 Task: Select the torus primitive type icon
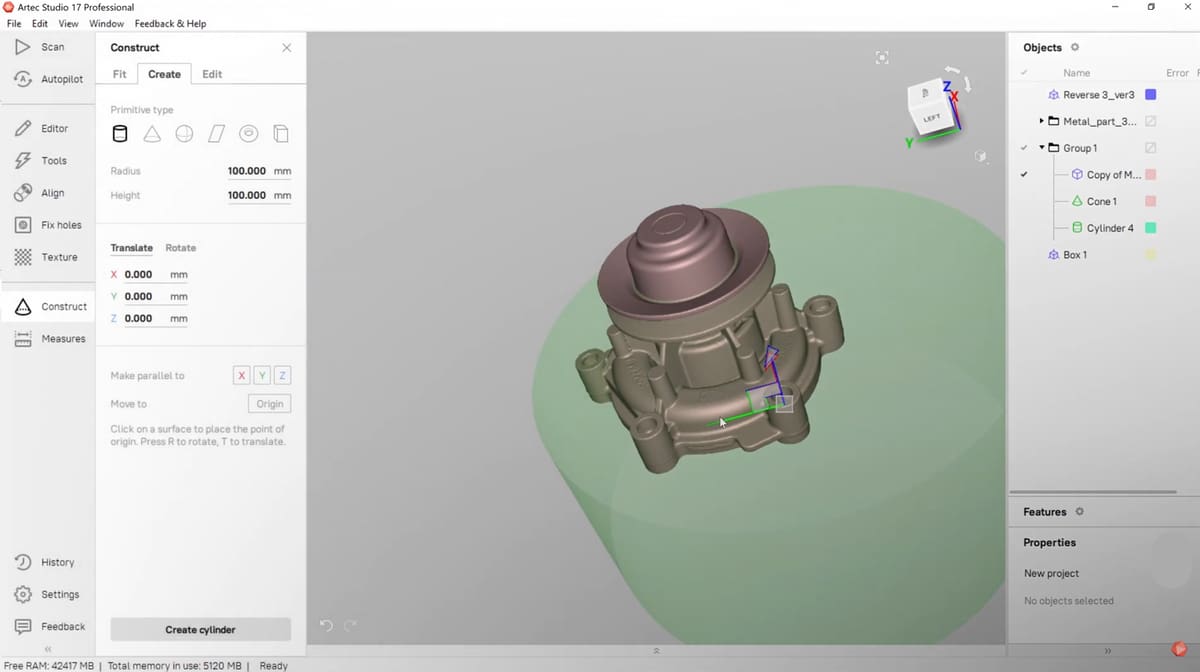[249, 134]
